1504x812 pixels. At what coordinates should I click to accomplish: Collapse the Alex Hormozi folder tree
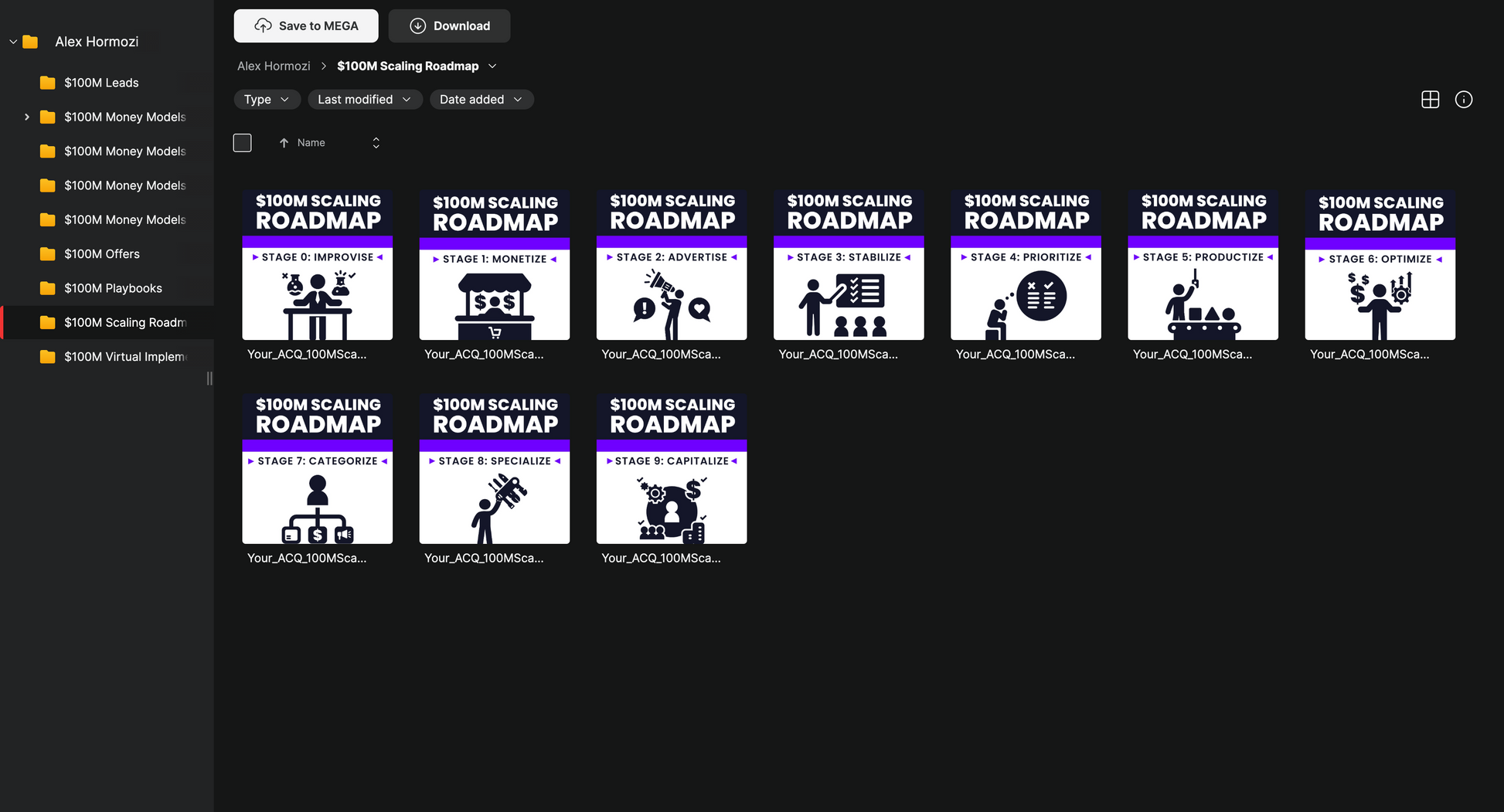(13, 42)
